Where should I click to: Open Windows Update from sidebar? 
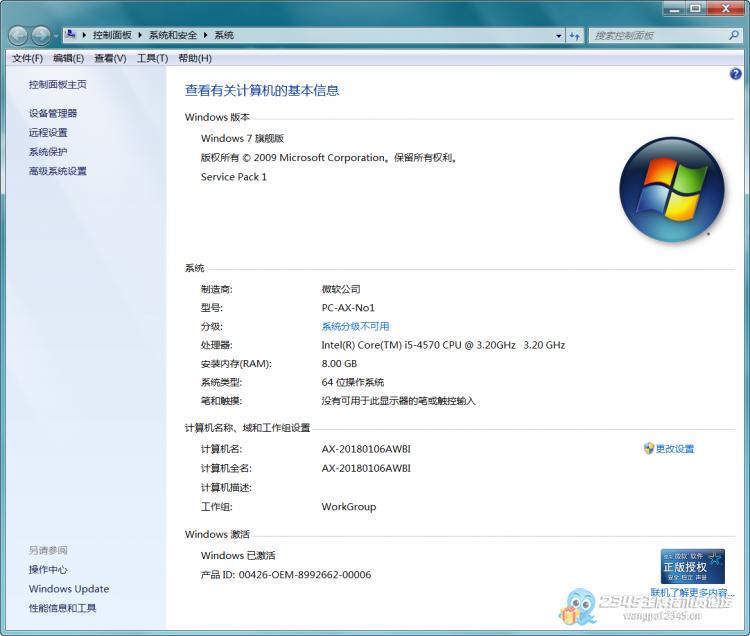pos(69,589)
